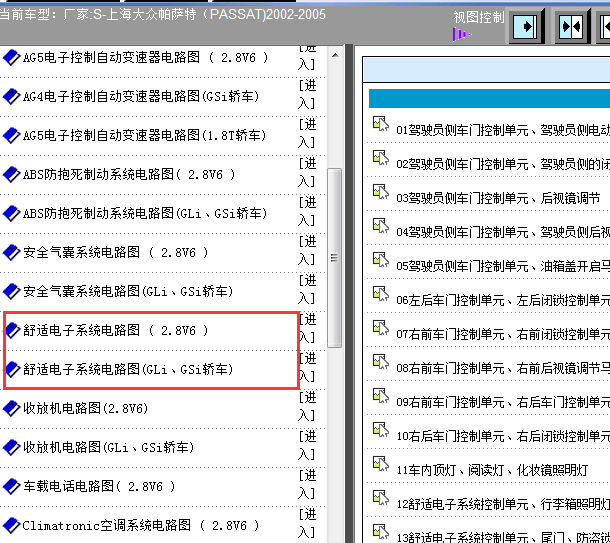This screenshot has height=543, width=610.
Task: Click [进入] link for 车载电话电路图(2.8V6)
Action: tap(307, 484)
